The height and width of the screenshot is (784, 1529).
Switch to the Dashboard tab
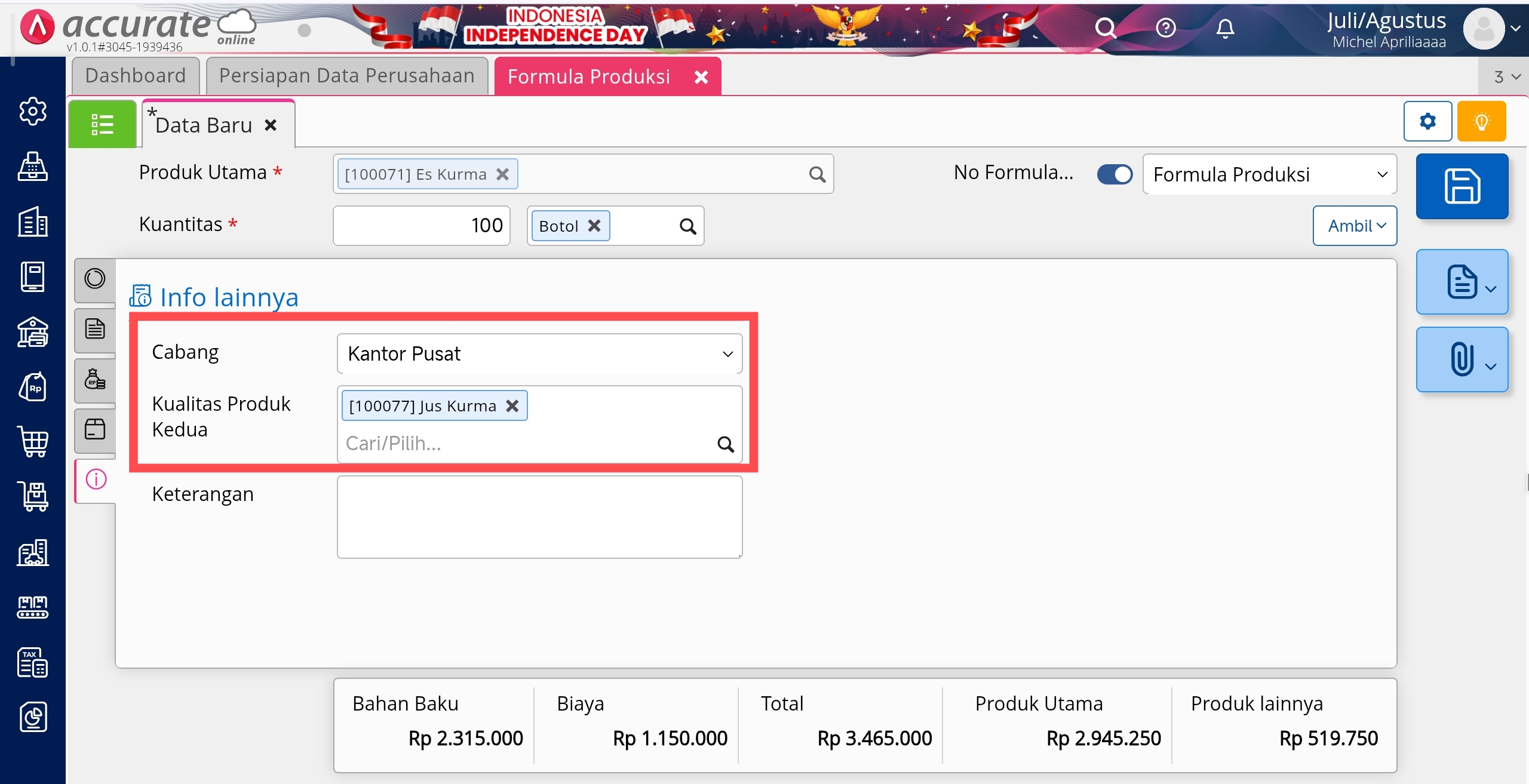click(x=136, y=76)
